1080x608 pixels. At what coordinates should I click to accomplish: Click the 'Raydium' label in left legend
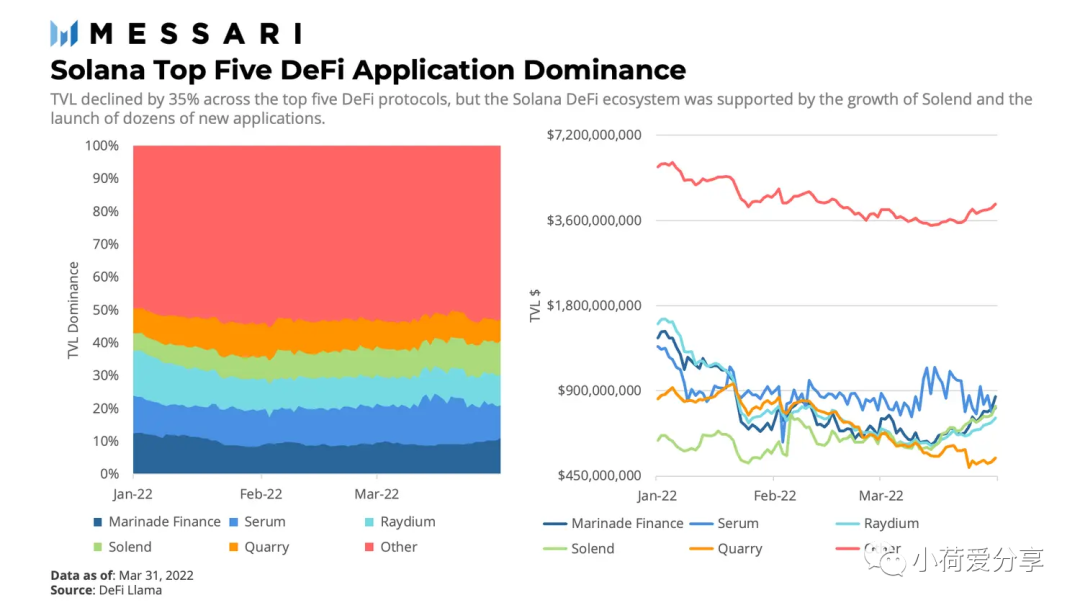click(x=408, y=522)
